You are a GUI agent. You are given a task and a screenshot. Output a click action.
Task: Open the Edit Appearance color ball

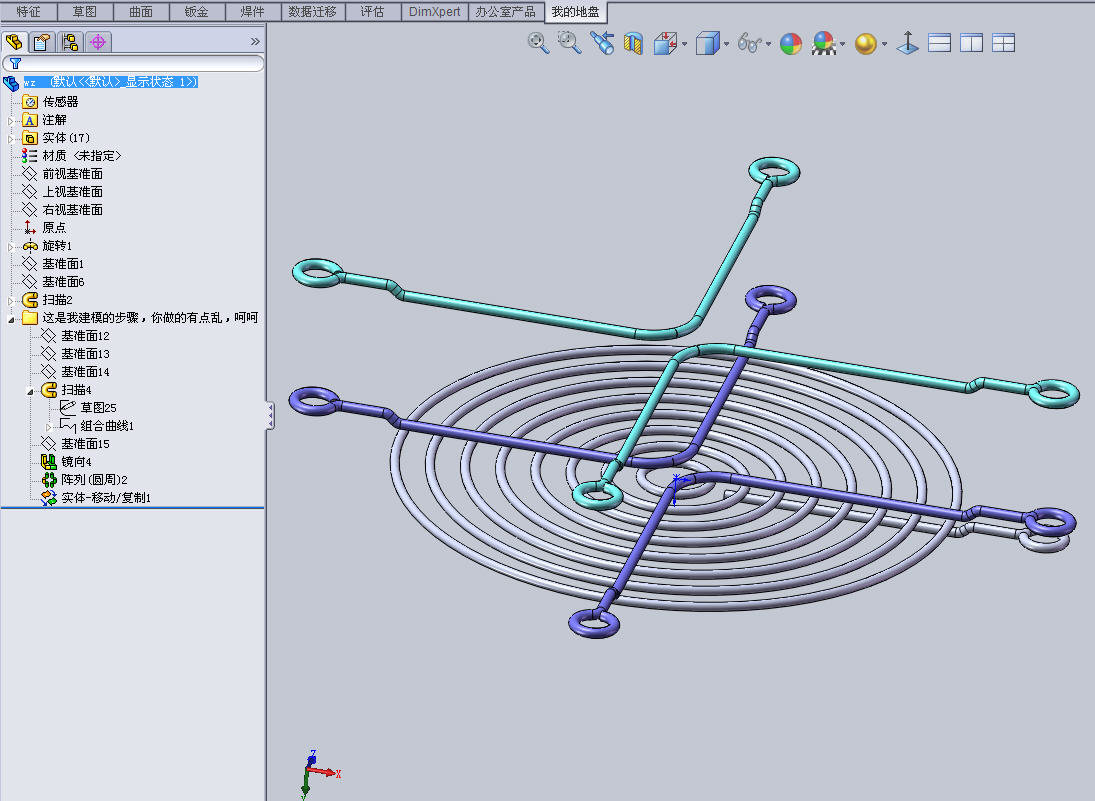point(791,43)
